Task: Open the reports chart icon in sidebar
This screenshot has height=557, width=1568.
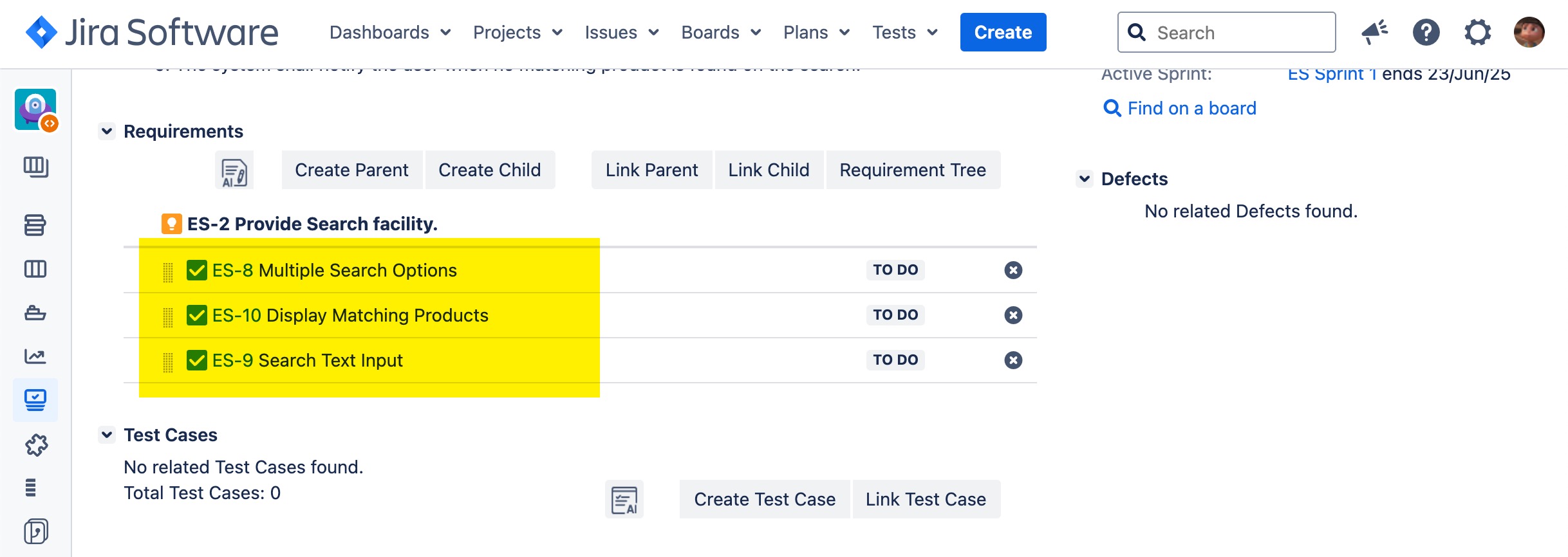Action: [x=35, y=356]
